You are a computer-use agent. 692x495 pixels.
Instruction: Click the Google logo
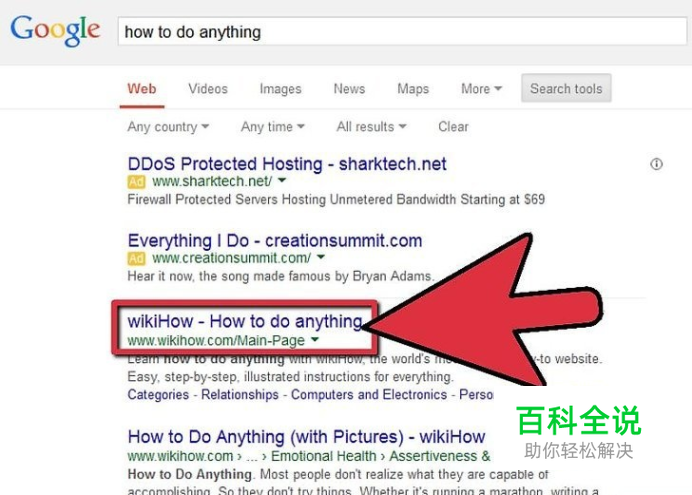[55, 30]
